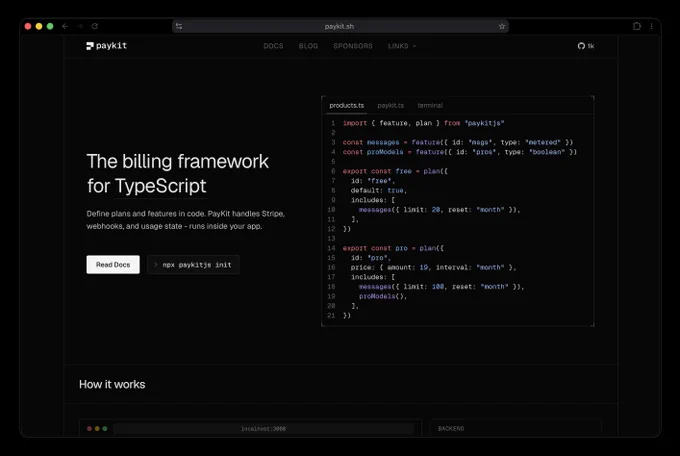
Task: Open the GitHub 1k stars link
Action: tap(586, 46)
